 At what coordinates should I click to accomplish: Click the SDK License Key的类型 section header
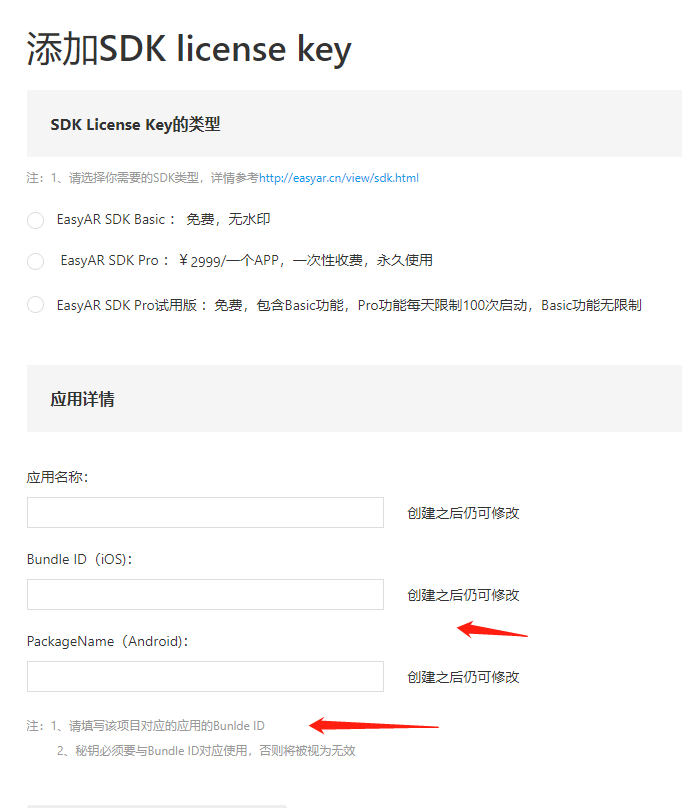tap(135, 124)
